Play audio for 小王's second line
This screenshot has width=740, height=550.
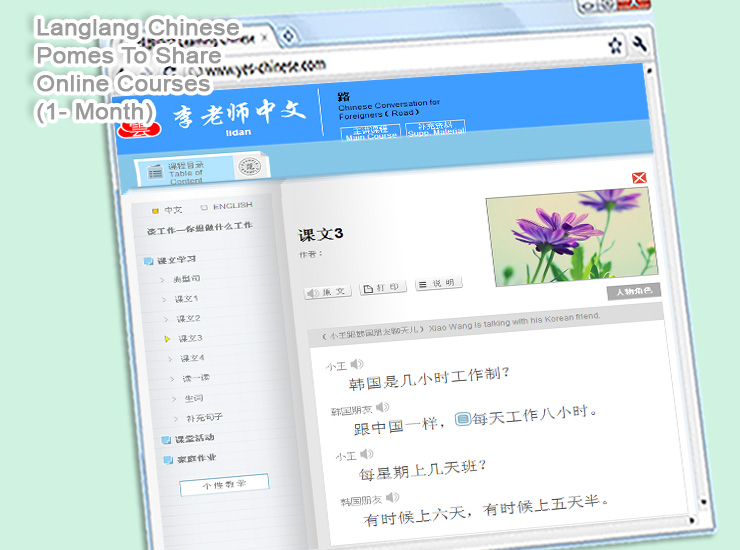pyautogui.click(x=367, y=454)
